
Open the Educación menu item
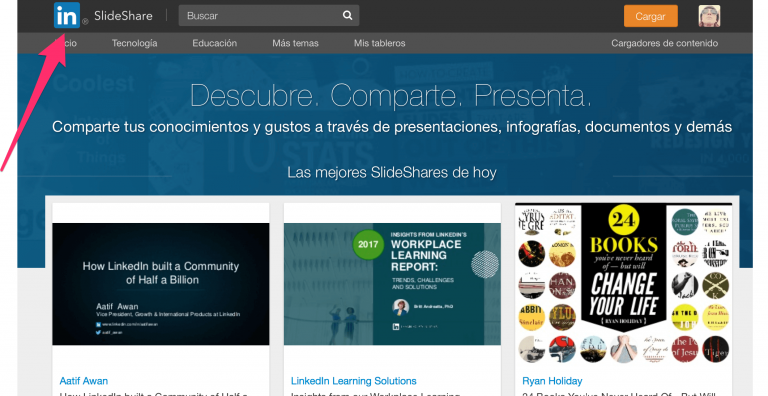pos(215,43)
